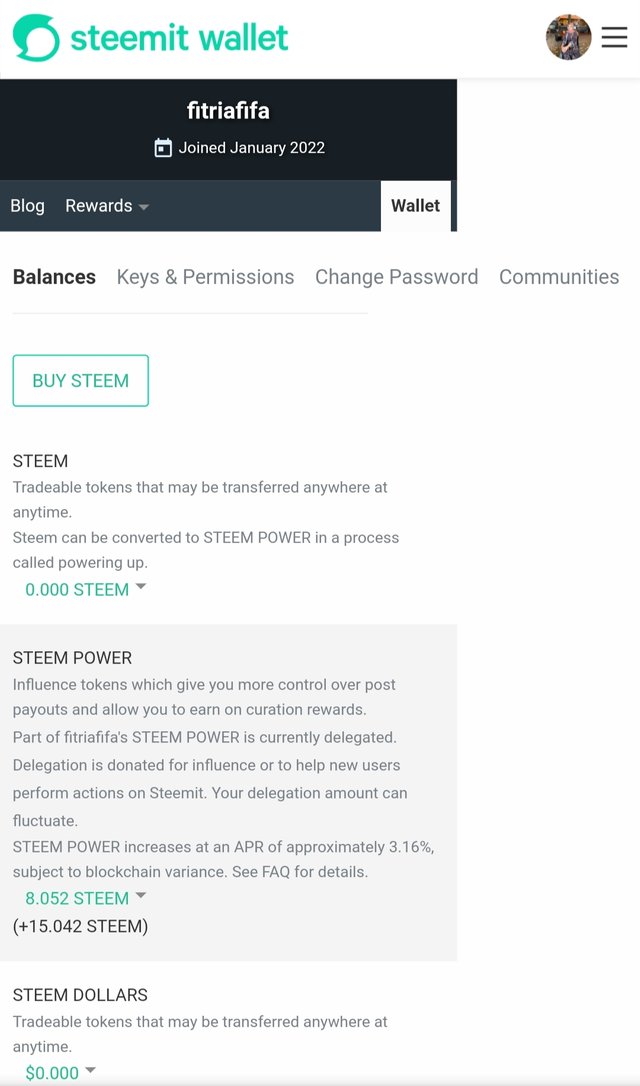Click the STEEM POWER section heading
The image size is (640, 1086).
pyautogui.click(x=72, y=658)
